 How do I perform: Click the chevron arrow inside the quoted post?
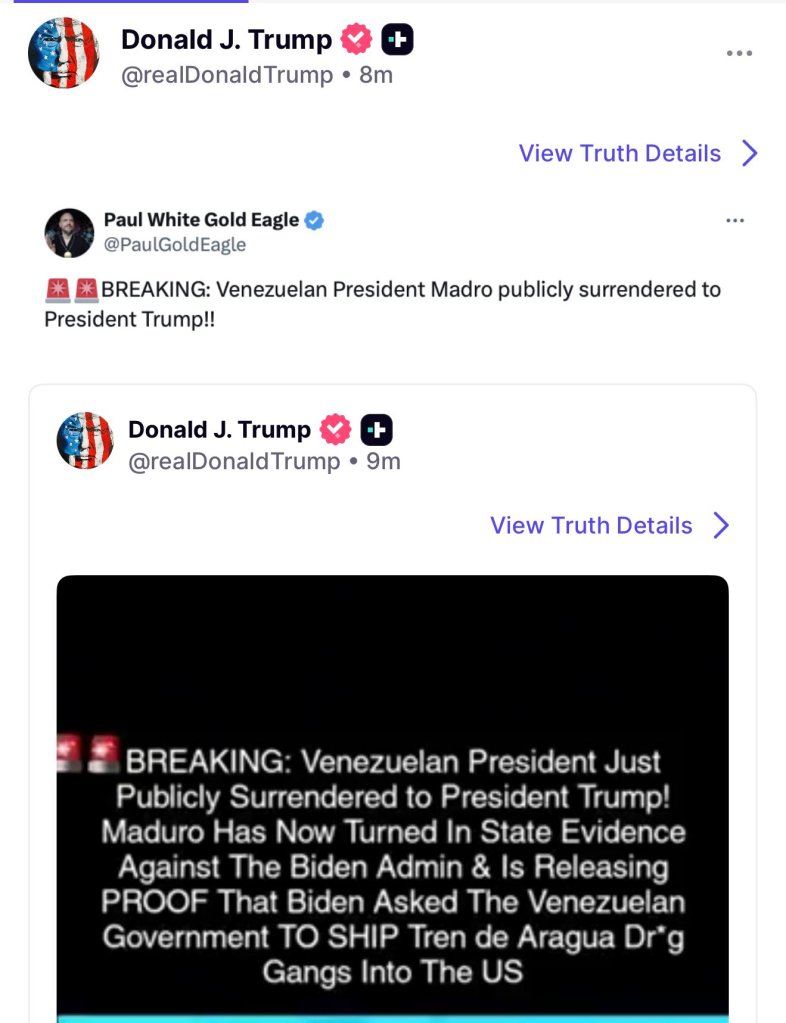[721, 525]
